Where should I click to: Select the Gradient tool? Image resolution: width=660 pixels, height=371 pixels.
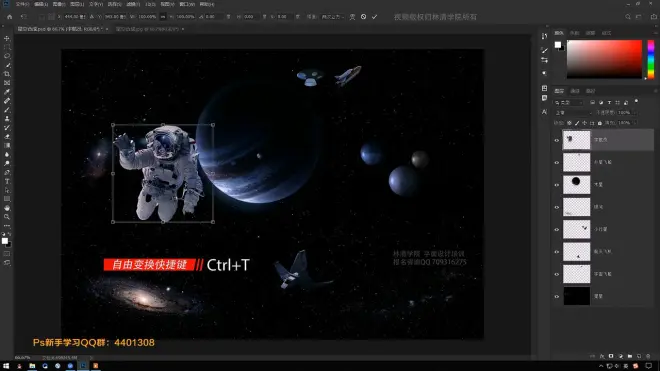7,145
